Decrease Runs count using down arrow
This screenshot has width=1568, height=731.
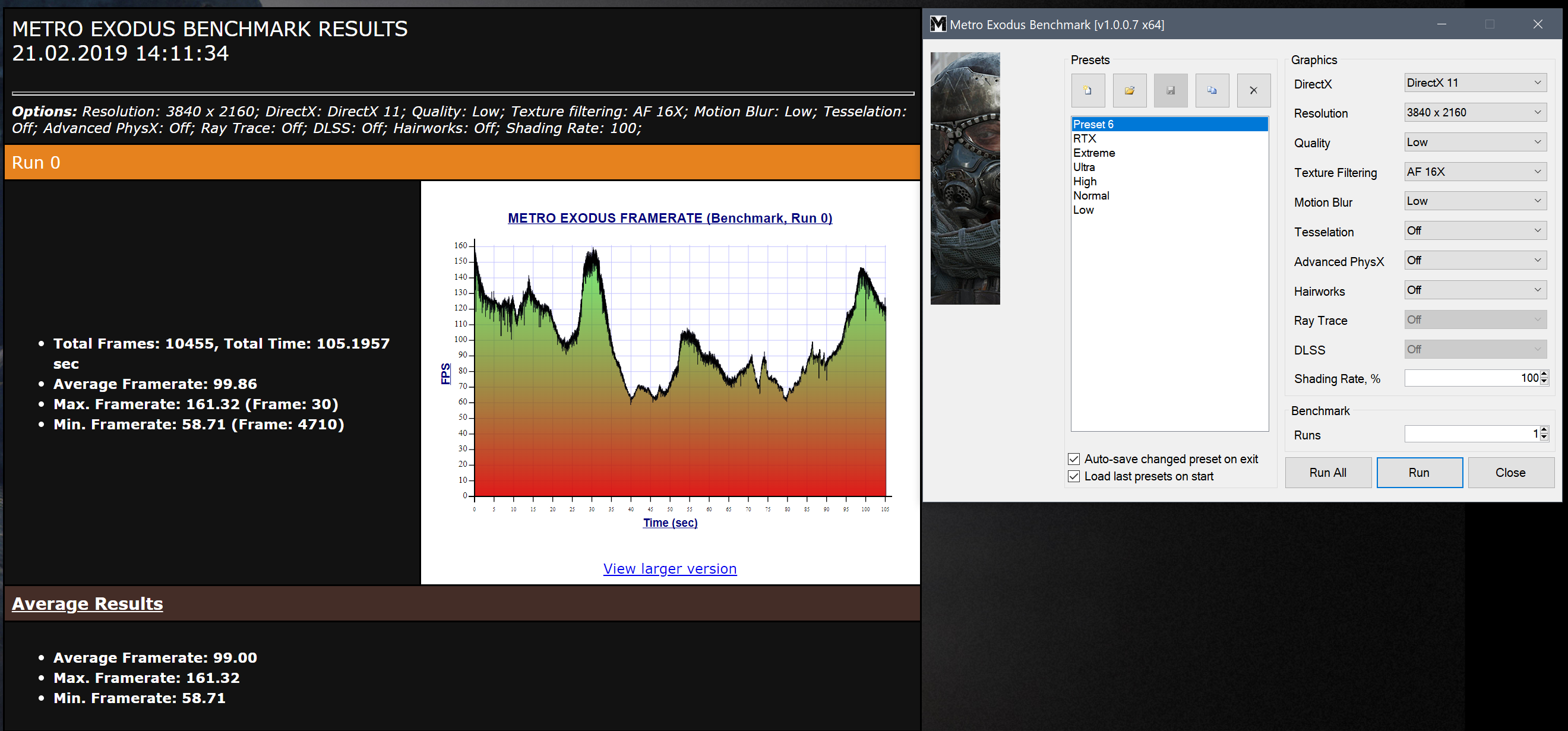[1544, 437]
